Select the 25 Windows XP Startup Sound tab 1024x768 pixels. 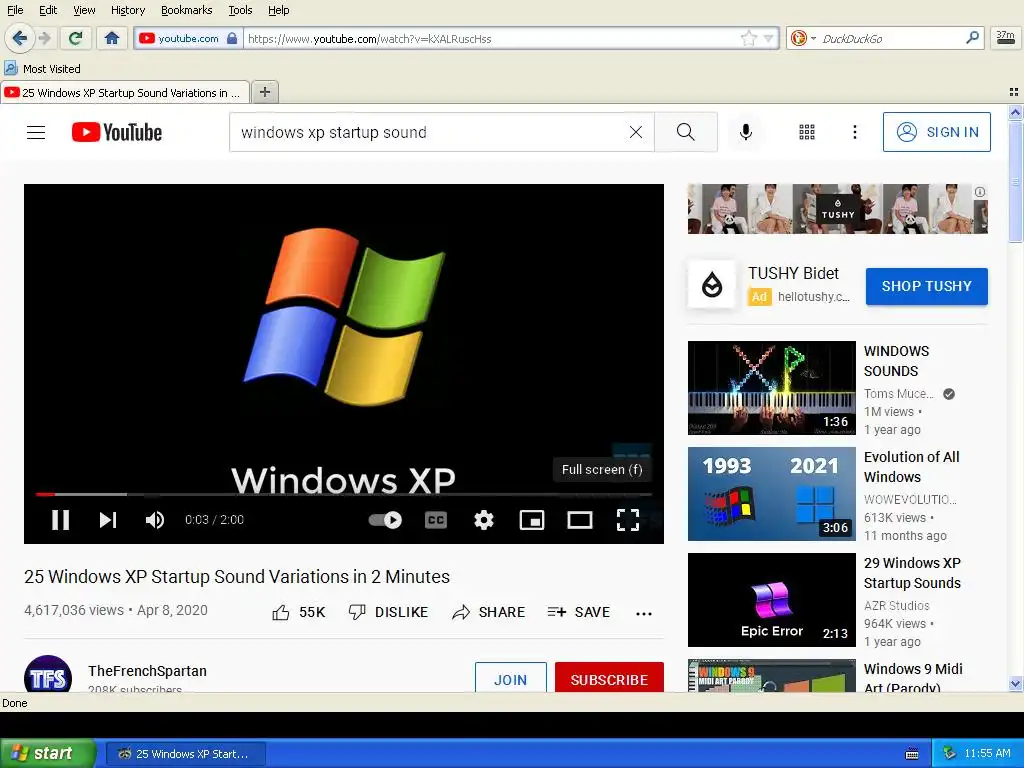(x=125, y=93)
